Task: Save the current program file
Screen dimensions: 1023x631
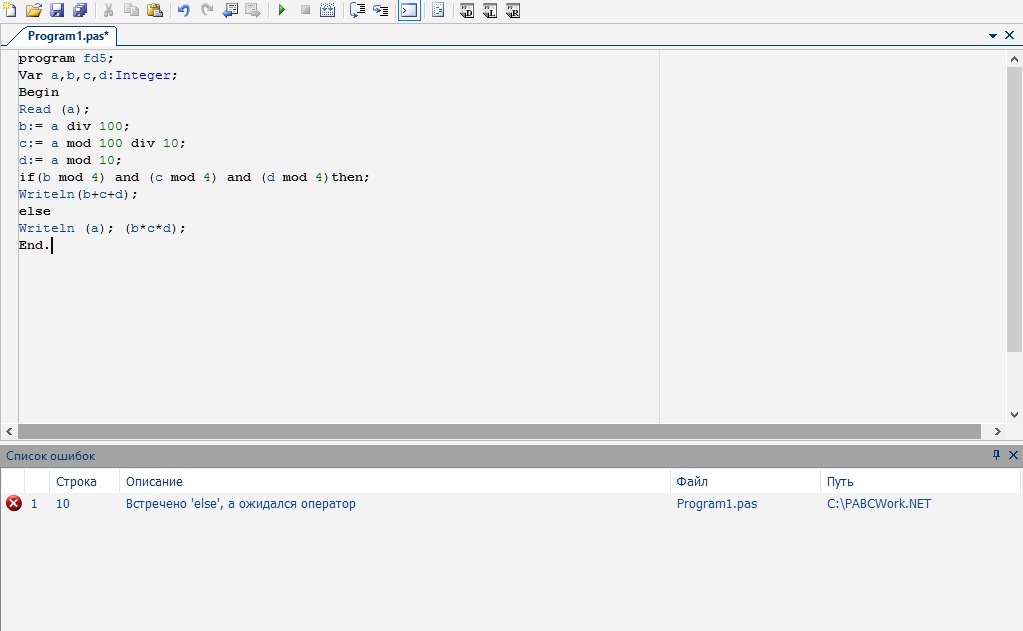Action: 57,11
